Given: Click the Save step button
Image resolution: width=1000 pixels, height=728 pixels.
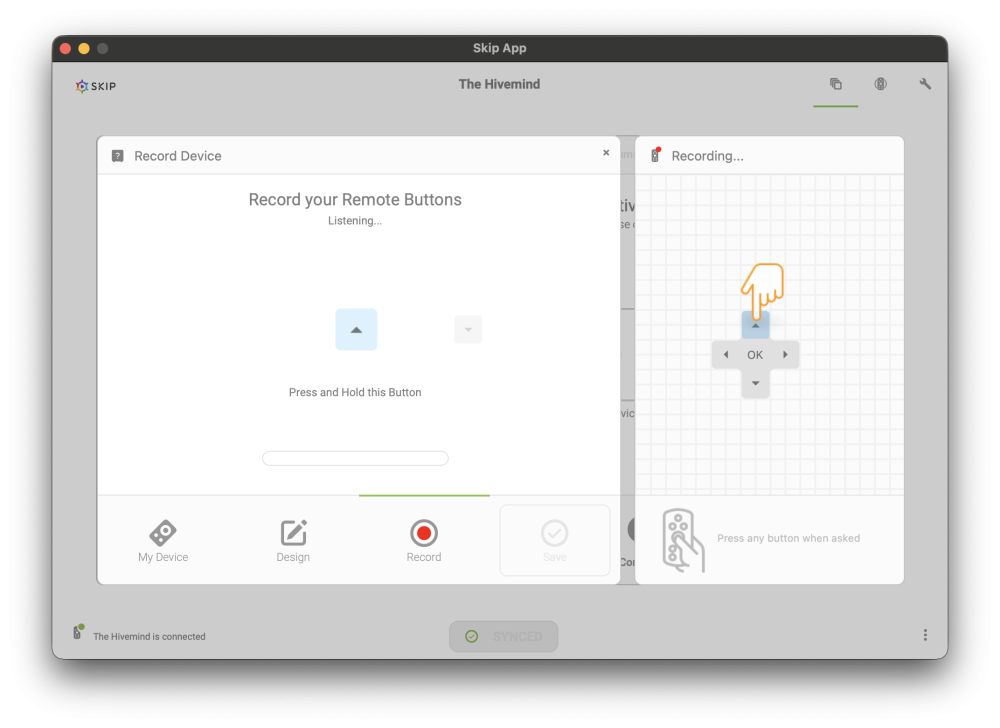Looking at the screenshot, I should click(x=555, y=541).
